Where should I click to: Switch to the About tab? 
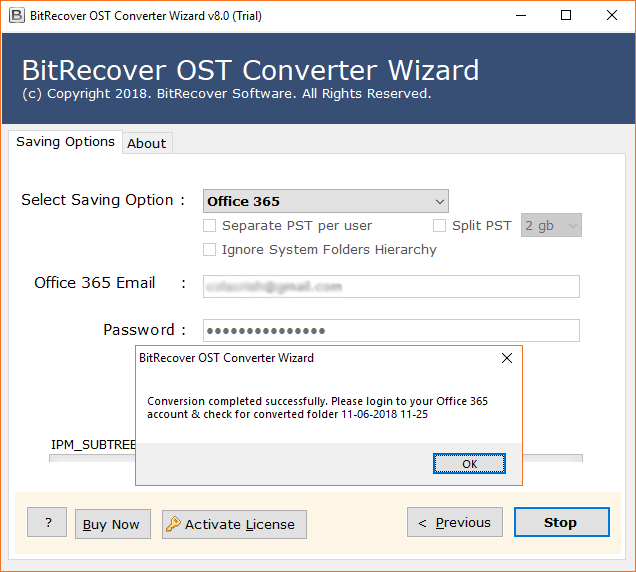pos(147,143)
